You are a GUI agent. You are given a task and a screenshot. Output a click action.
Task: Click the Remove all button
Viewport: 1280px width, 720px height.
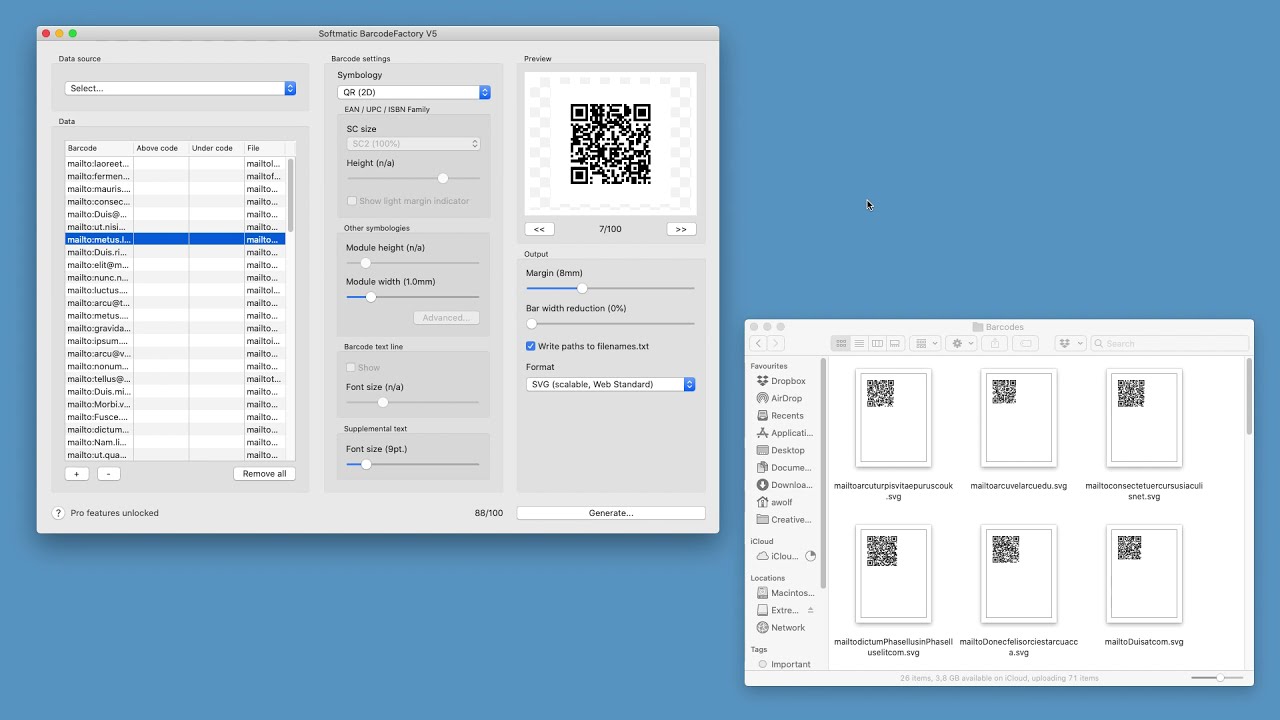coord(265,474)
